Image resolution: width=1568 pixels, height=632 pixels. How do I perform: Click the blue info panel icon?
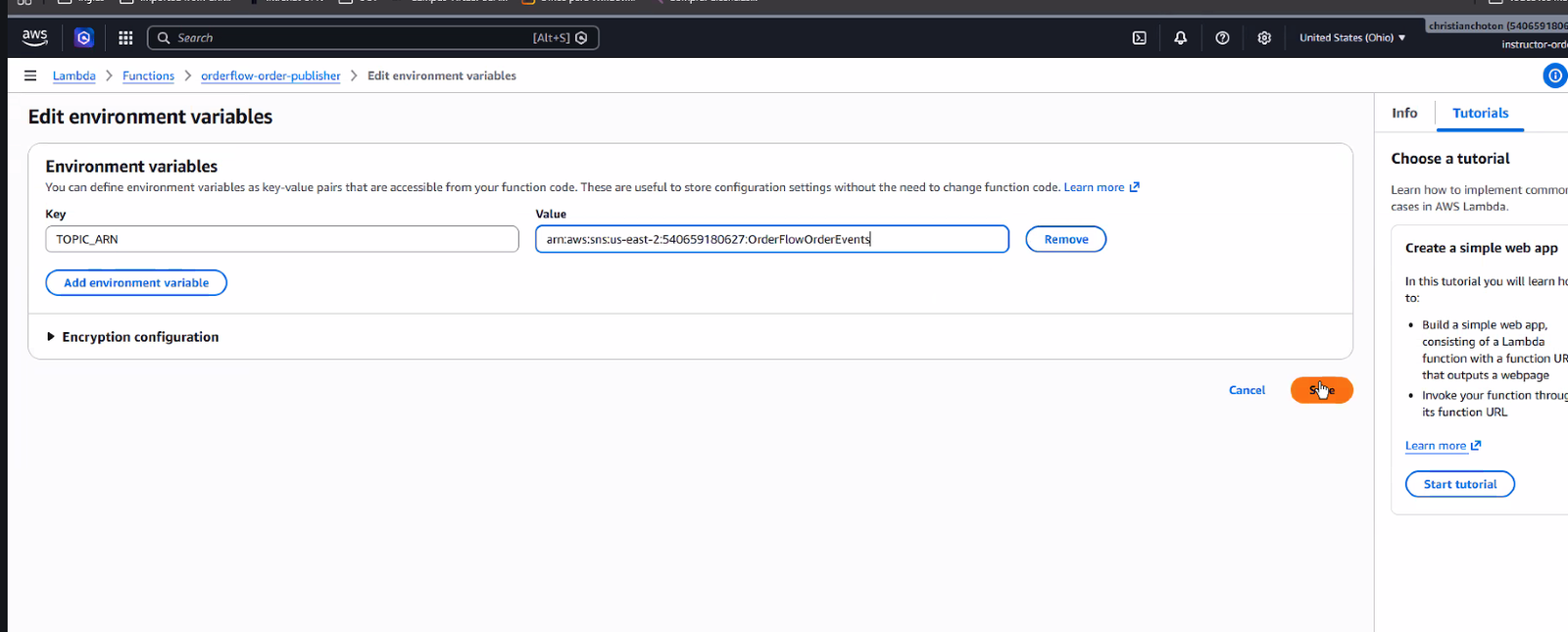click(x=1555, y=75)
